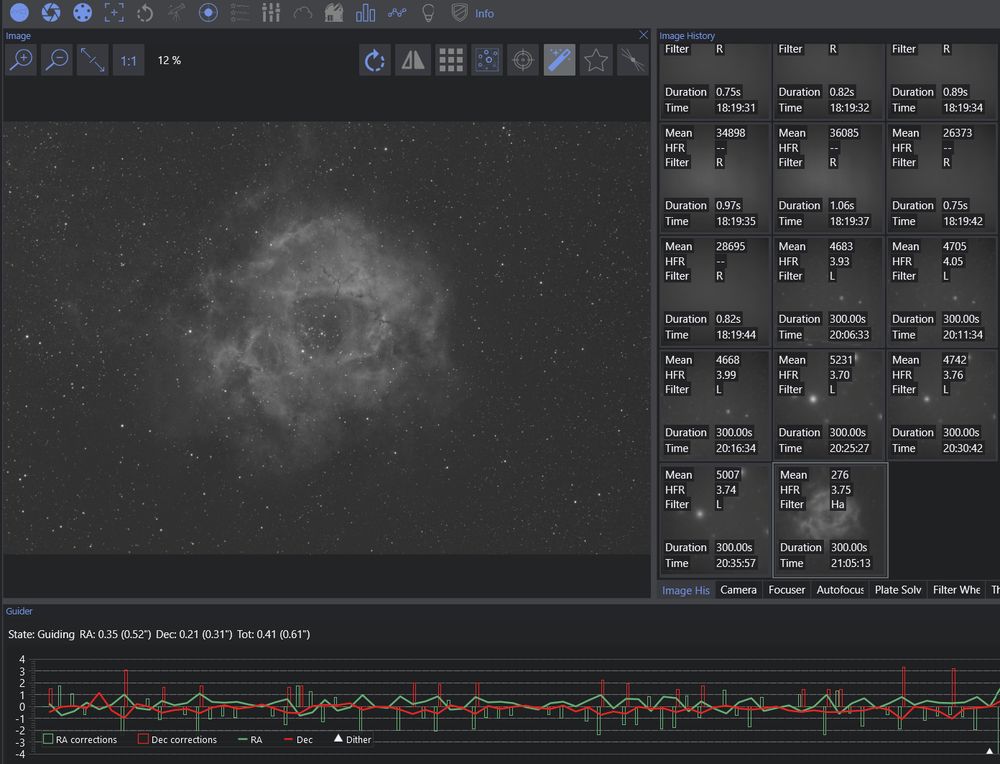Select R thumbnail taken at 18:19:31

(x=714, y=81)
